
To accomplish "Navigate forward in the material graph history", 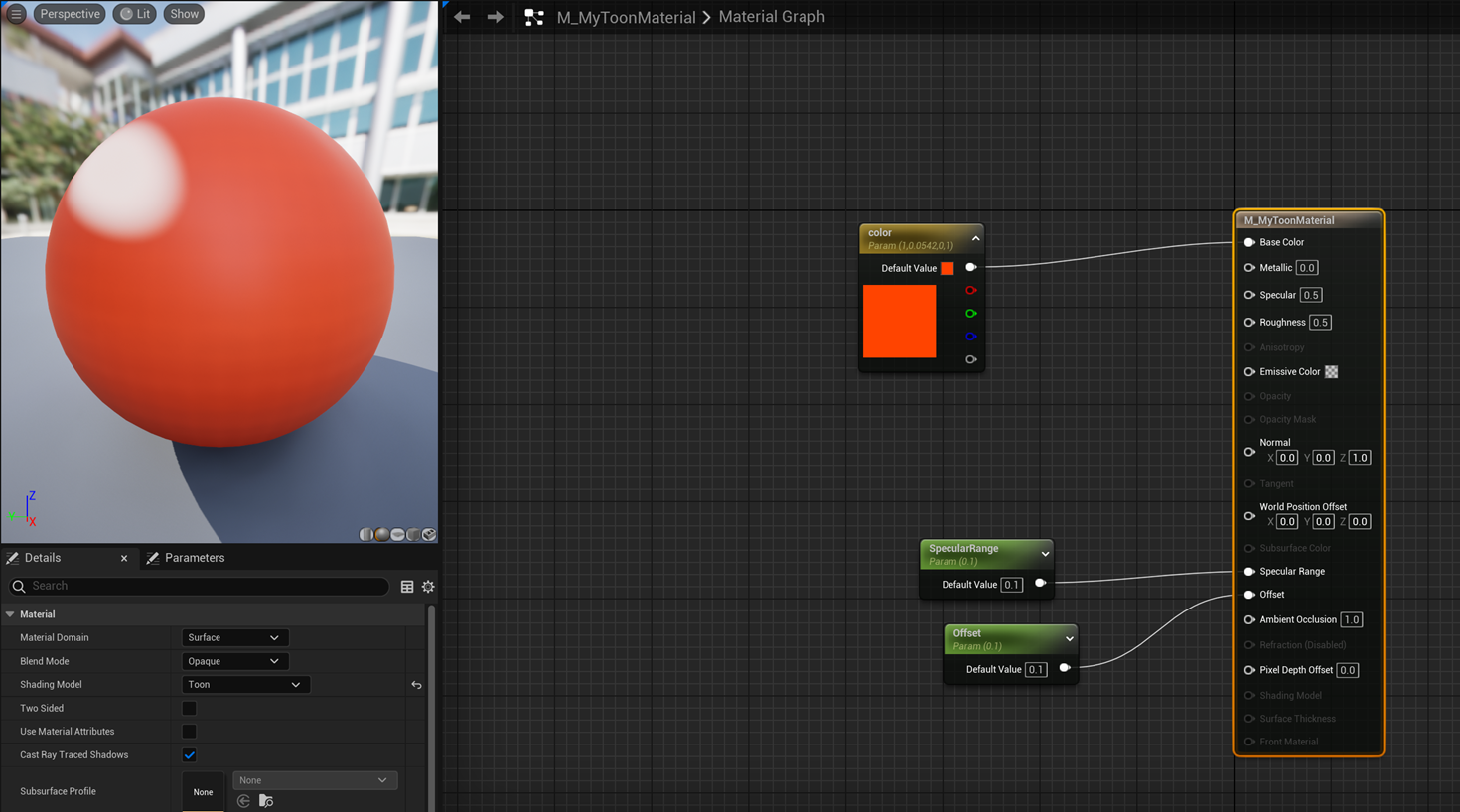I will [495, 17].
